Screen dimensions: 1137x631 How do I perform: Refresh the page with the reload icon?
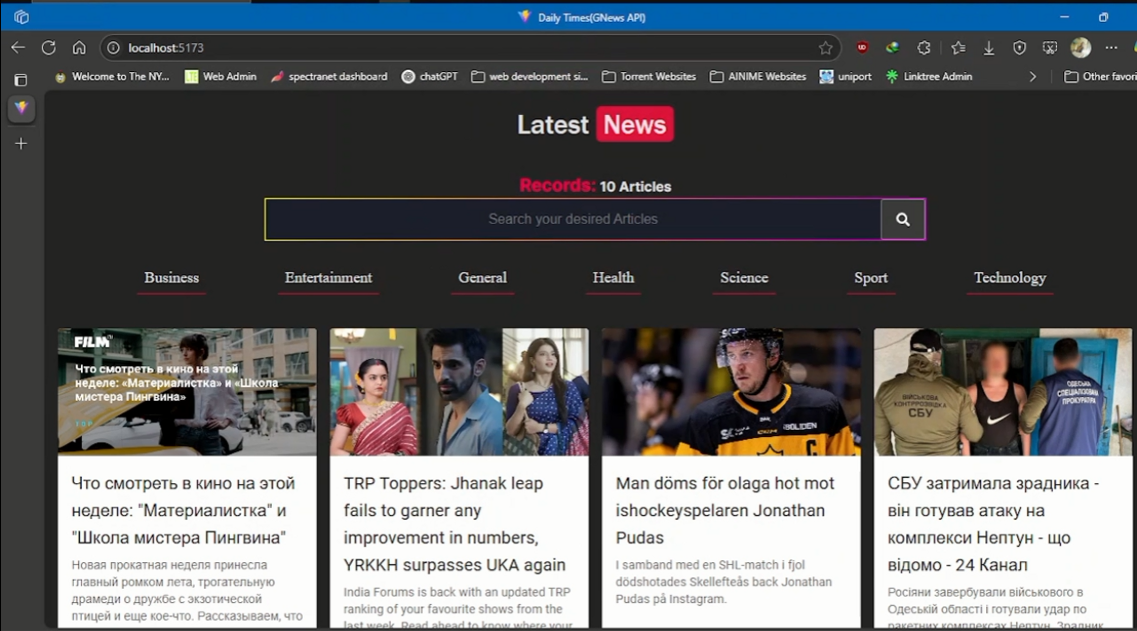coord(47,47)
